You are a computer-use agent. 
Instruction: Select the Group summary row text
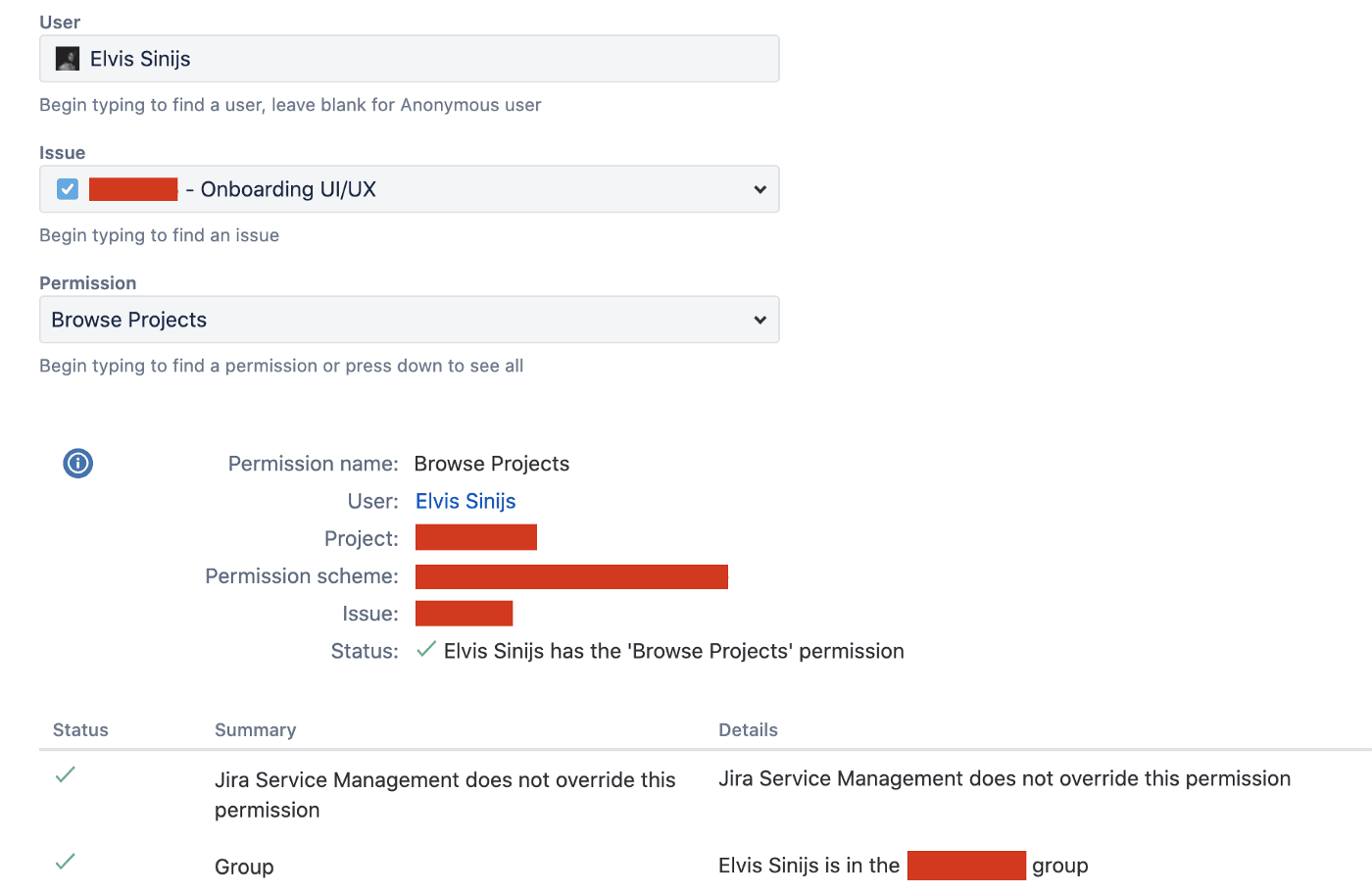pos(244,867)
